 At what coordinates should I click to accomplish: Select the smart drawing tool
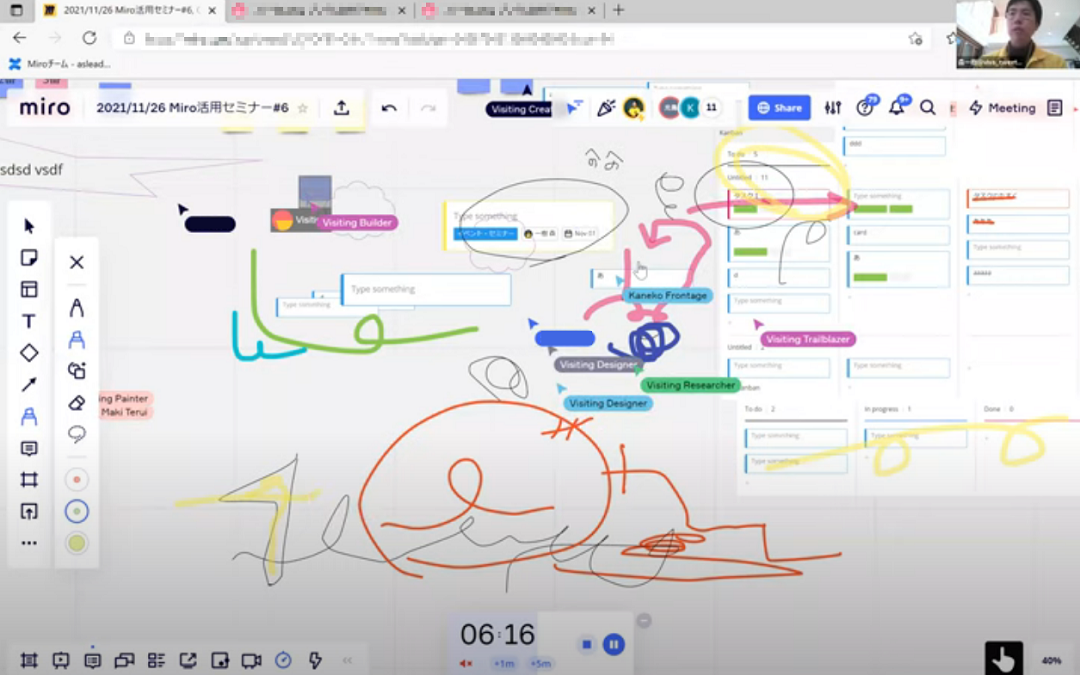76,371
